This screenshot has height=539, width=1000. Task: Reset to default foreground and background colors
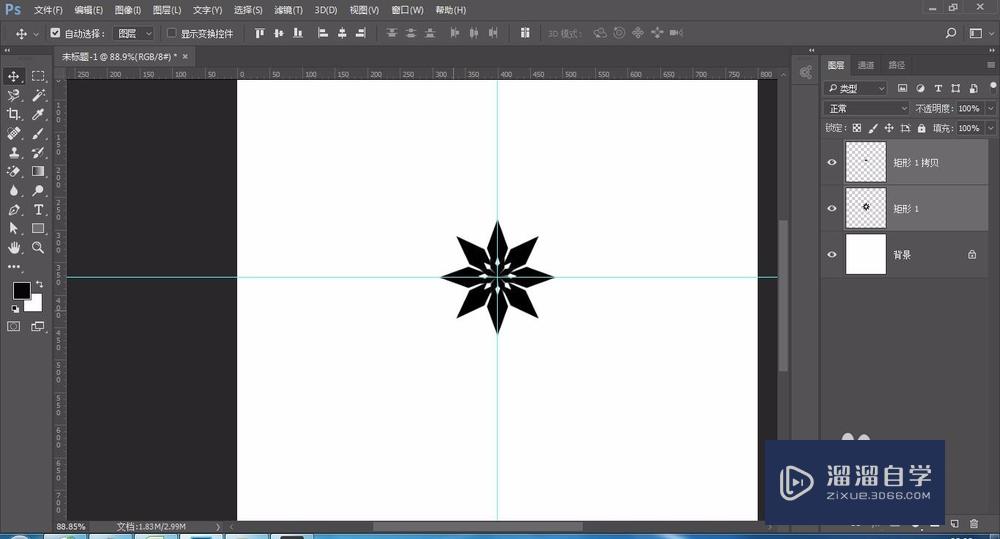15,309
